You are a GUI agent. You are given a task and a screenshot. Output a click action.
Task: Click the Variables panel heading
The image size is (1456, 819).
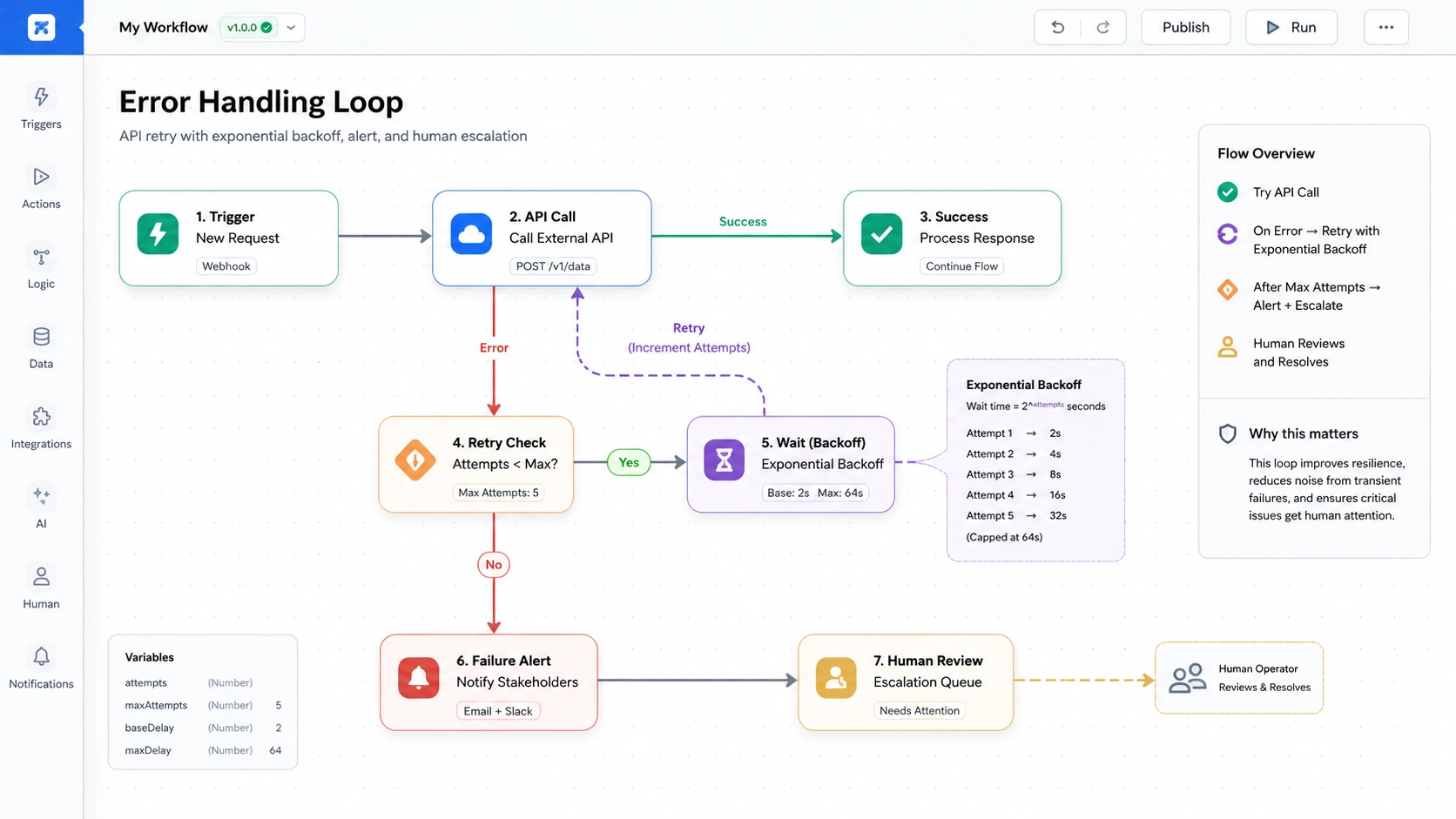(149, 657)
